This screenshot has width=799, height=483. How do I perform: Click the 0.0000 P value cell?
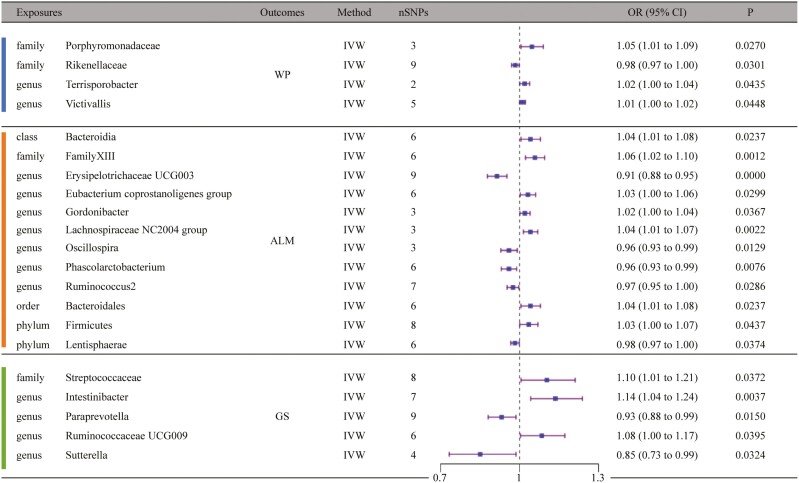pos(750,175)
